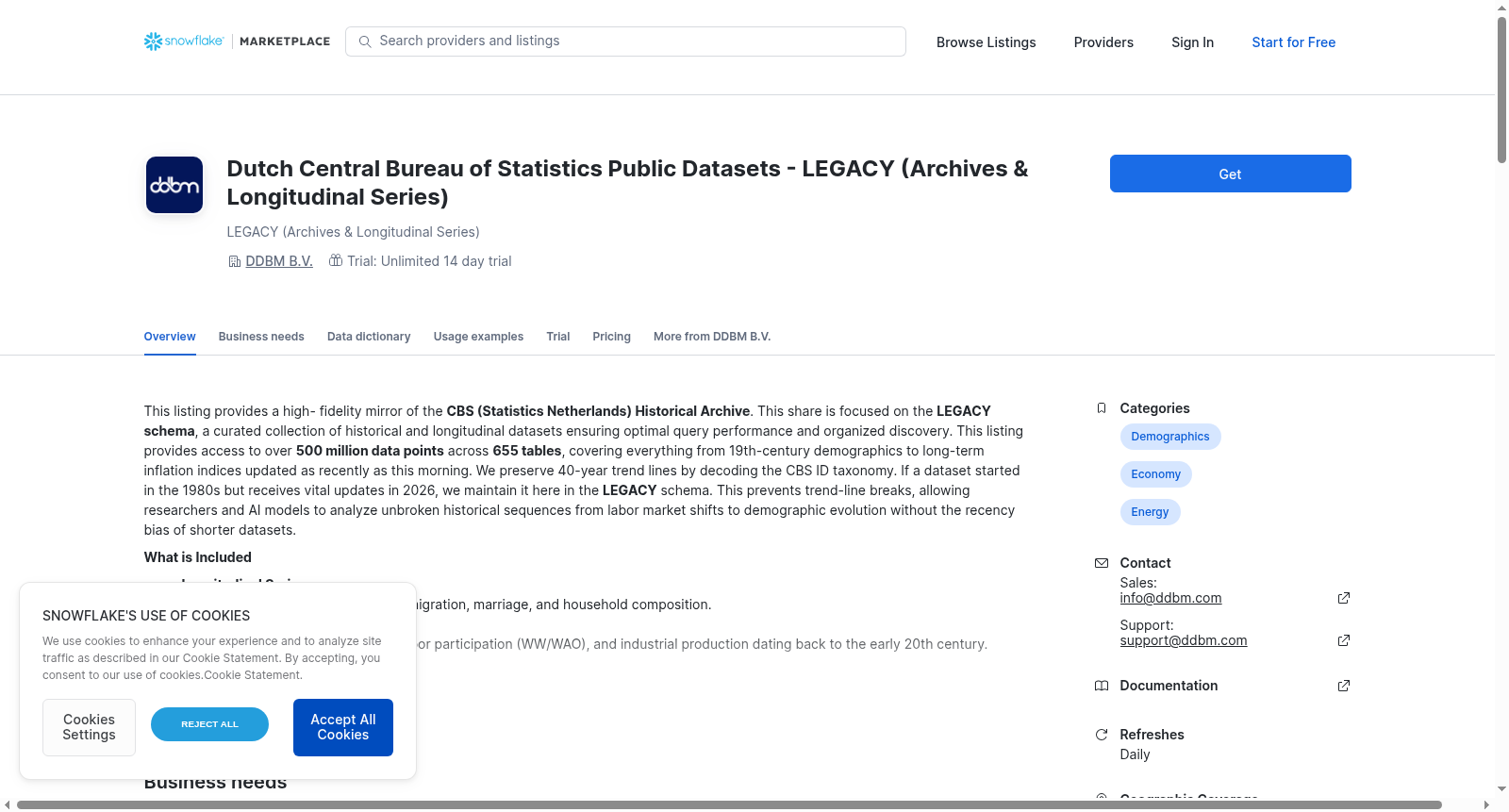Click the support@ddbm.com email link
The height and width of the screenshot is (812, 1509).
point(1184,640)
